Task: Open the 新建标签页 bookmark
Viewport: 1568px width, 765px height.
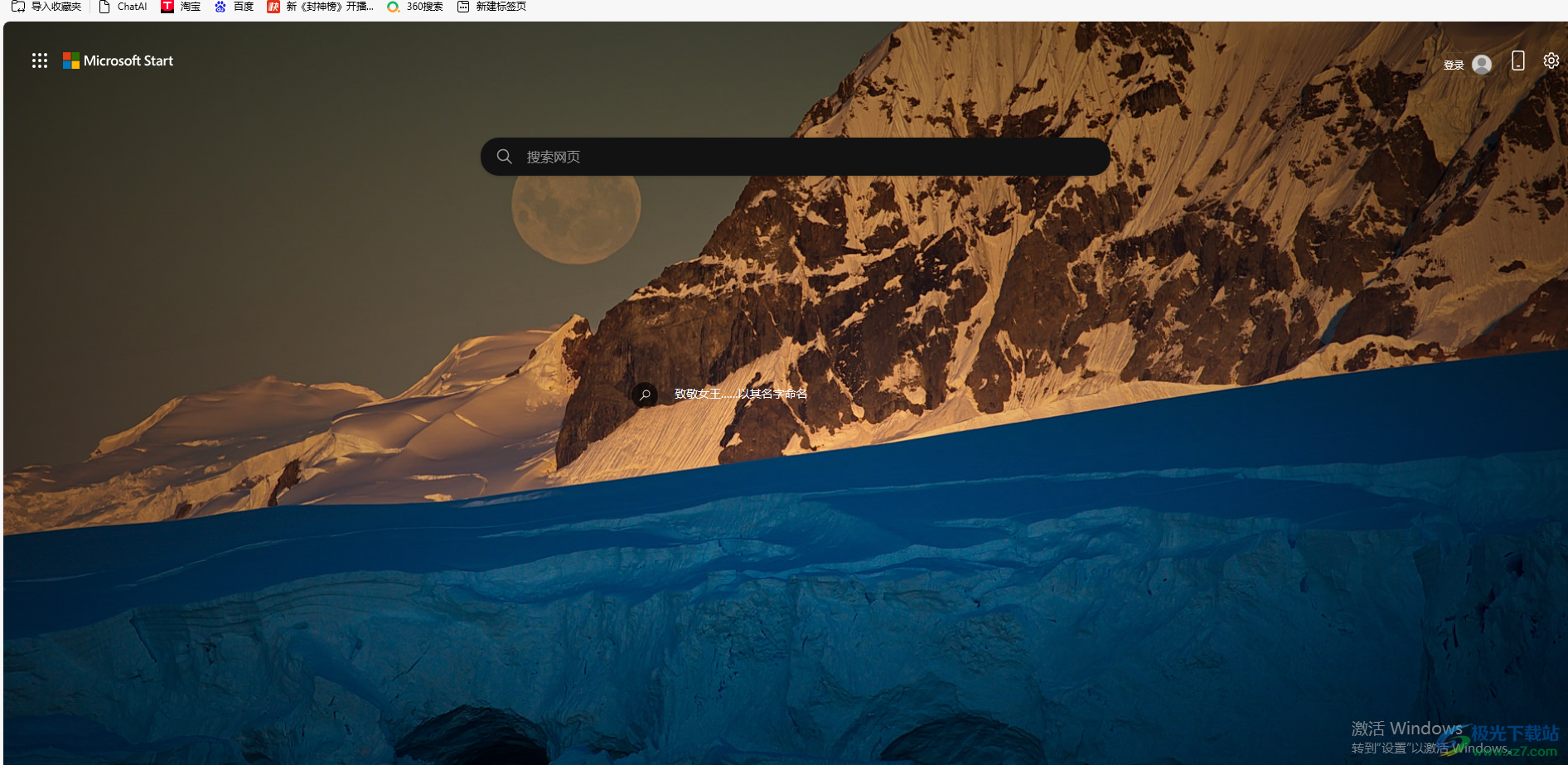Action: (491, 7)
